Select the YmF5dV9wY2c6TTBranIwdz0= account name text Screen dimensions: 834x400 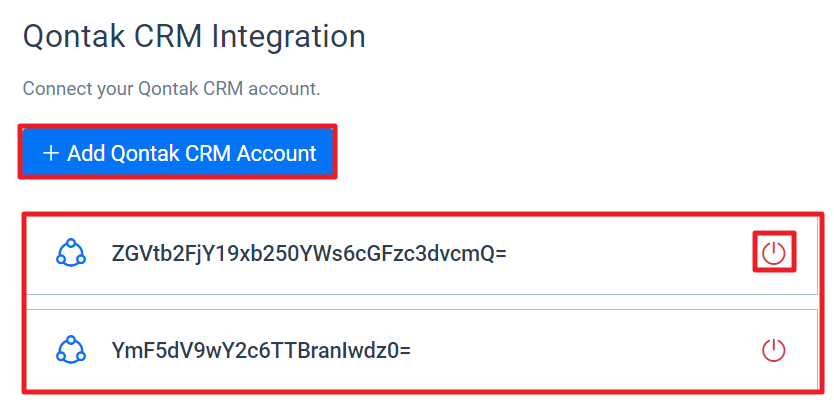coord(261,351)
